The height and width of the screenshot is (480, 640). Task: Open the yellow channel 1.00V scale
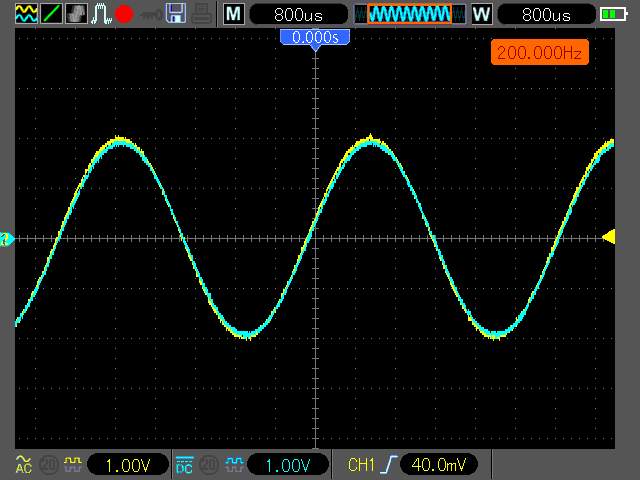click(x=128, y=465)
